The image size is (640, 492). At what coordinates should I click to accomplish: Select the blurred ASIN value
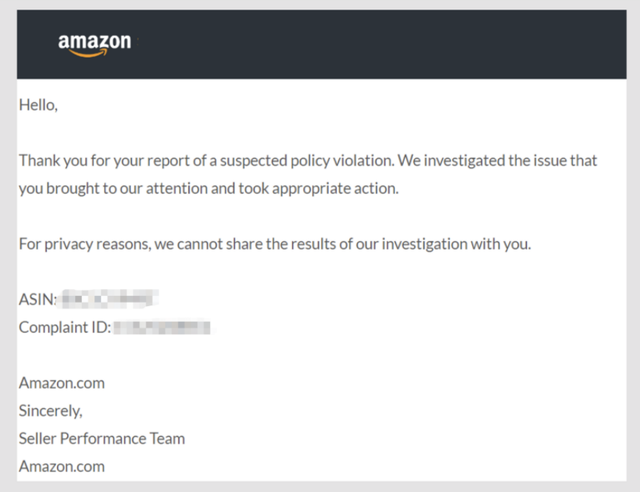107,299
